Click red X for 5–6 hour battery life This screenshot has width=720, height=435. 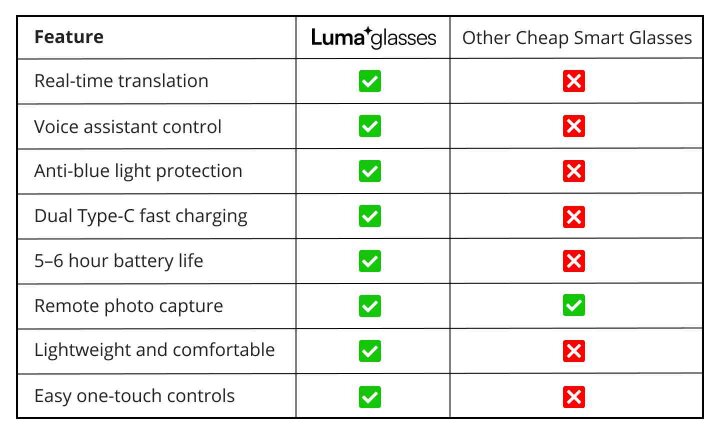574,261
